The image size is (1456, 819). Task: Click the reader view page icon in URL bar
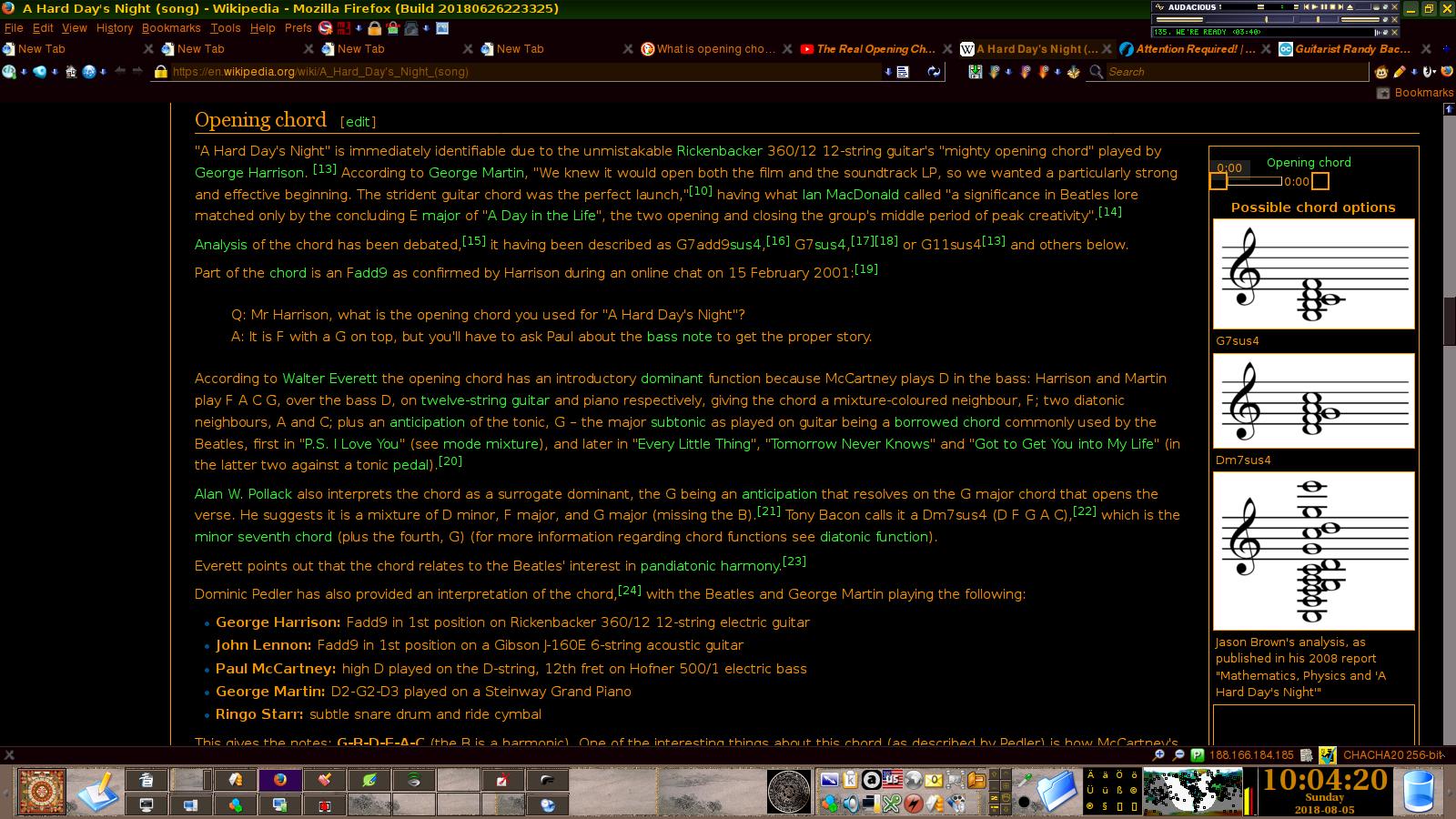903,72
